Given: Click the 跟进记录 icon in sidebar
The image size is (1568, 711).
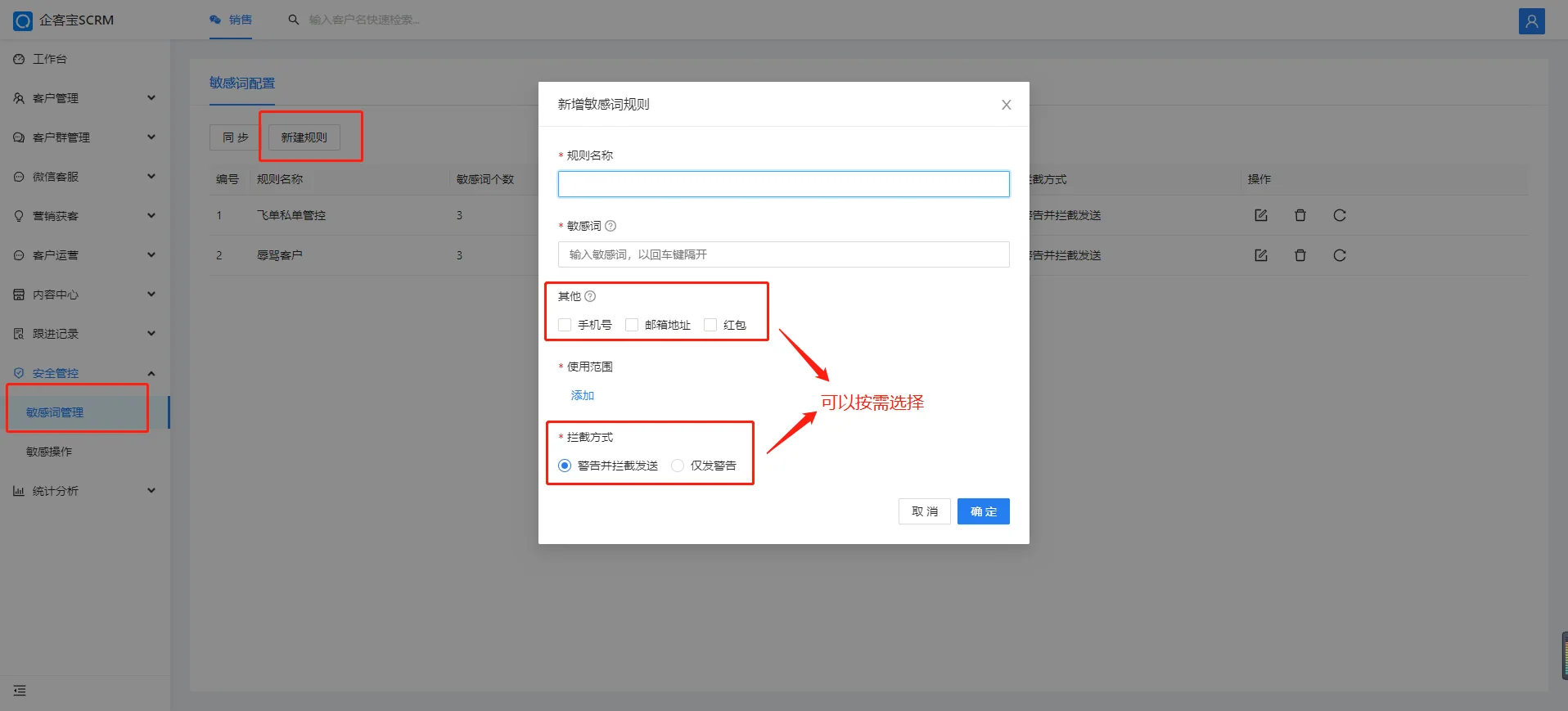Looking at the screenshot, I should tap(19, 334).
